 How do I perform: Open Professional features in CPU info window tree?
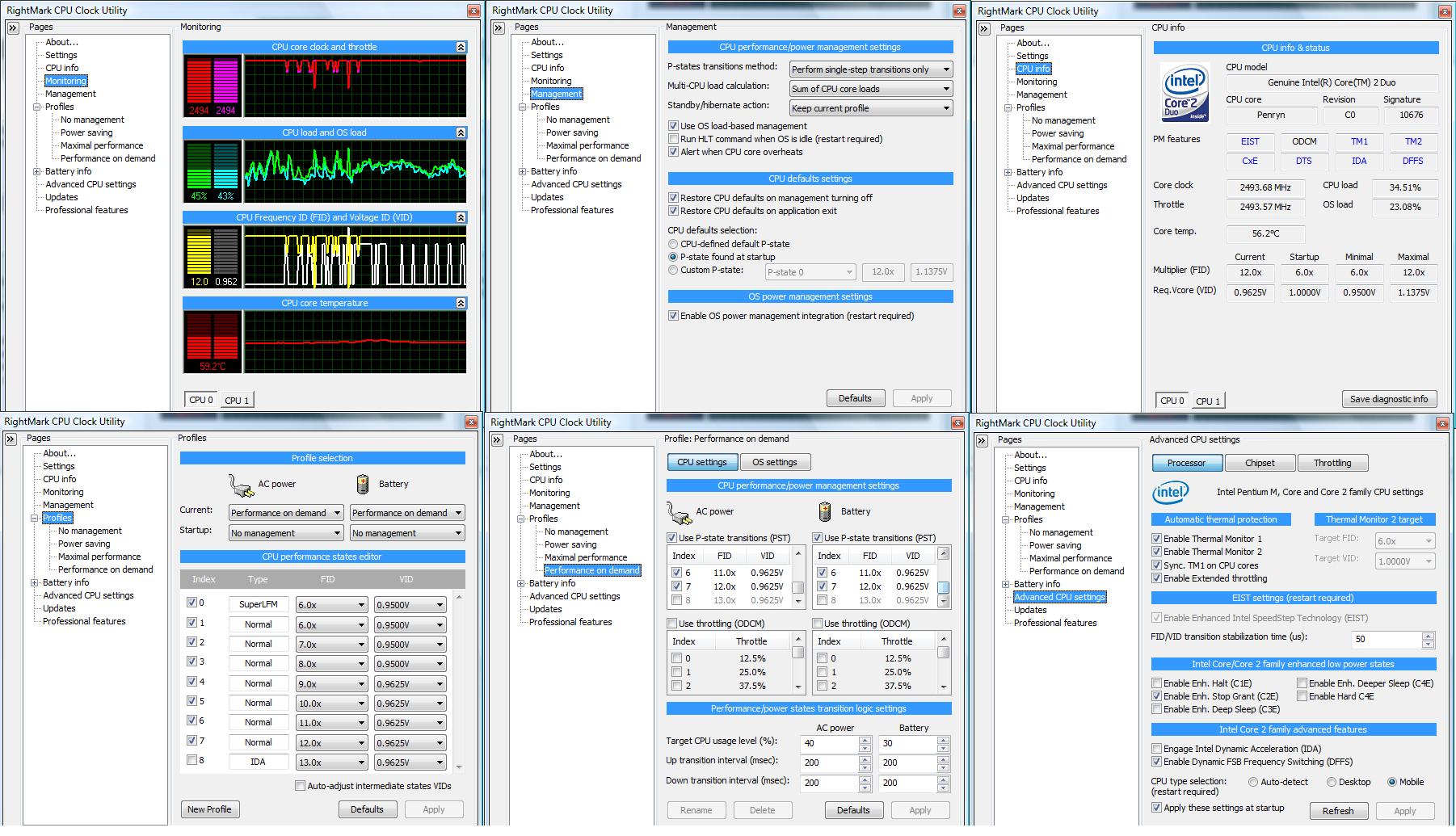tap(1058, 211)
